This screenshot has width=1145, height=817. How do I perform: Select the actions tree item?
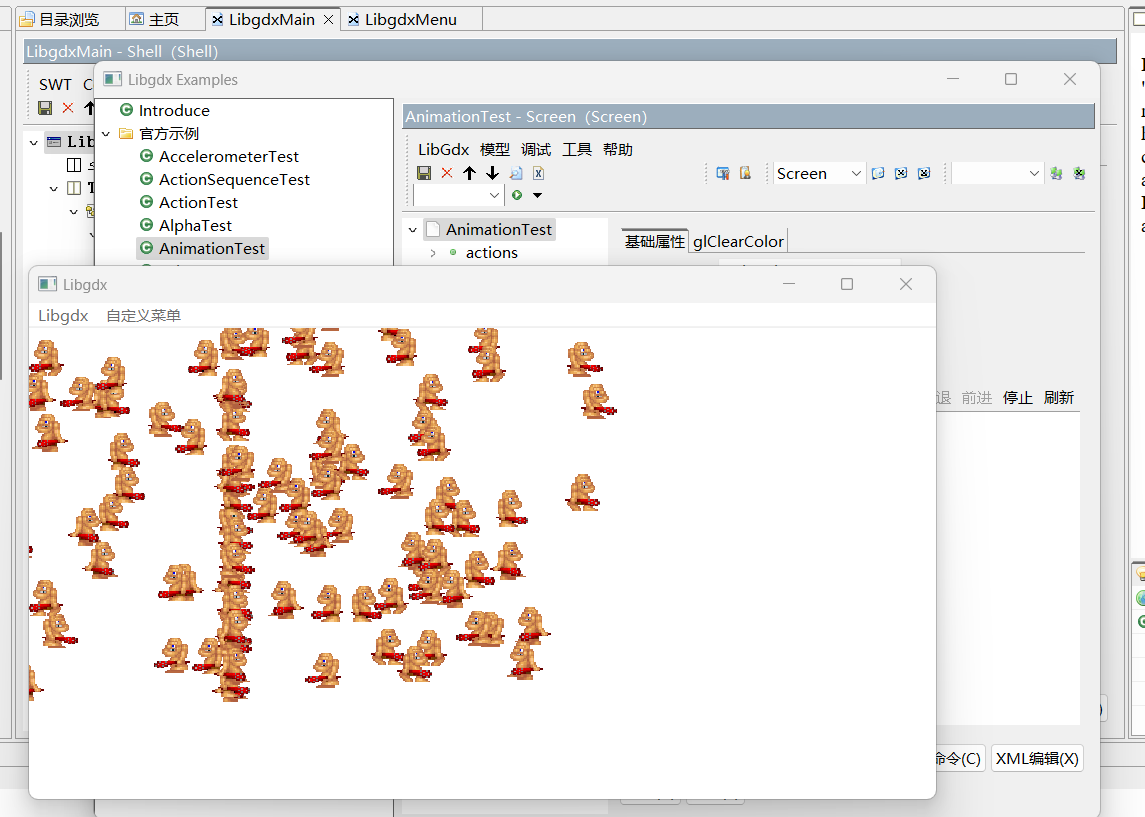tap(491, 253)
